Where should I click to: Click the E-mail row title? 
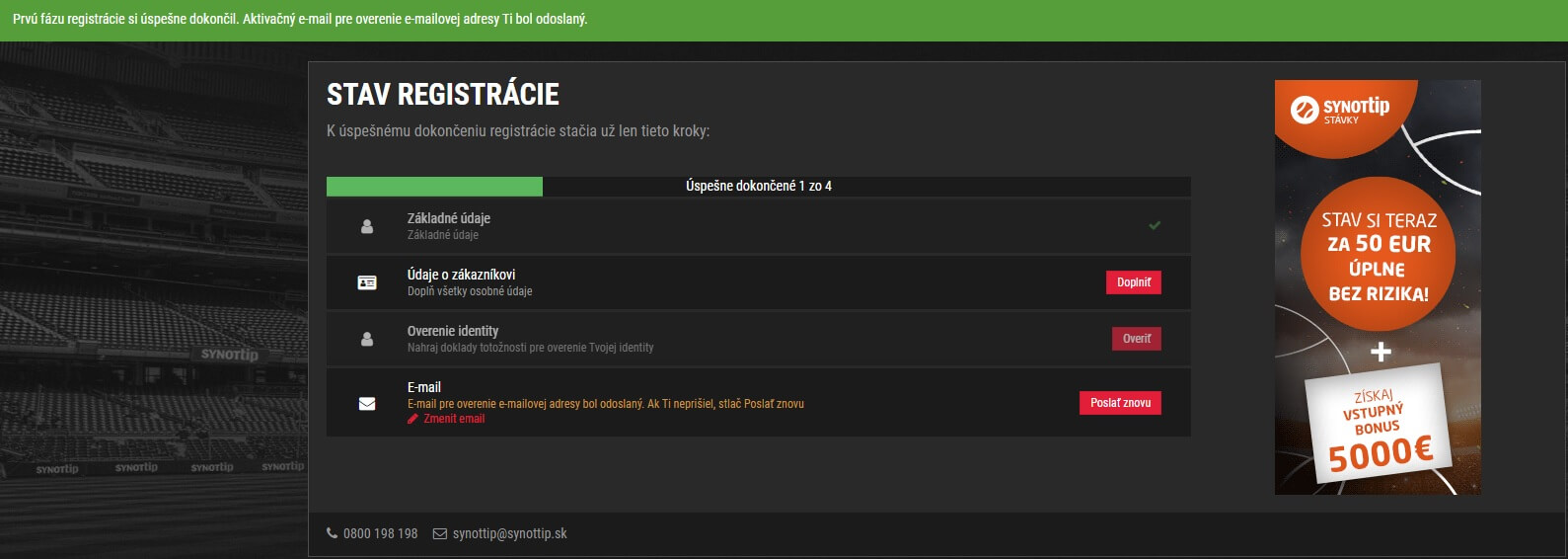(424, 387)
